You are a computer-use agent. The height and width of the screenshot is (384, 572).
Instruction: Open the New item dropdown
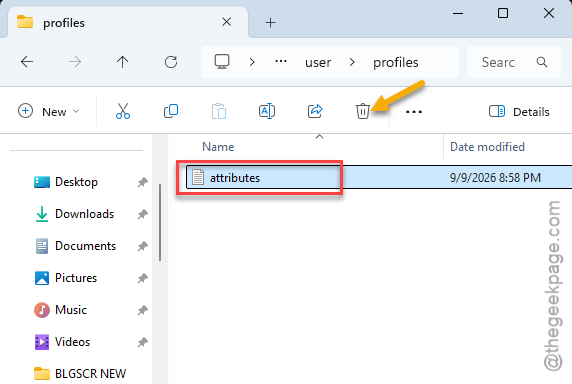tap(49, 111)
